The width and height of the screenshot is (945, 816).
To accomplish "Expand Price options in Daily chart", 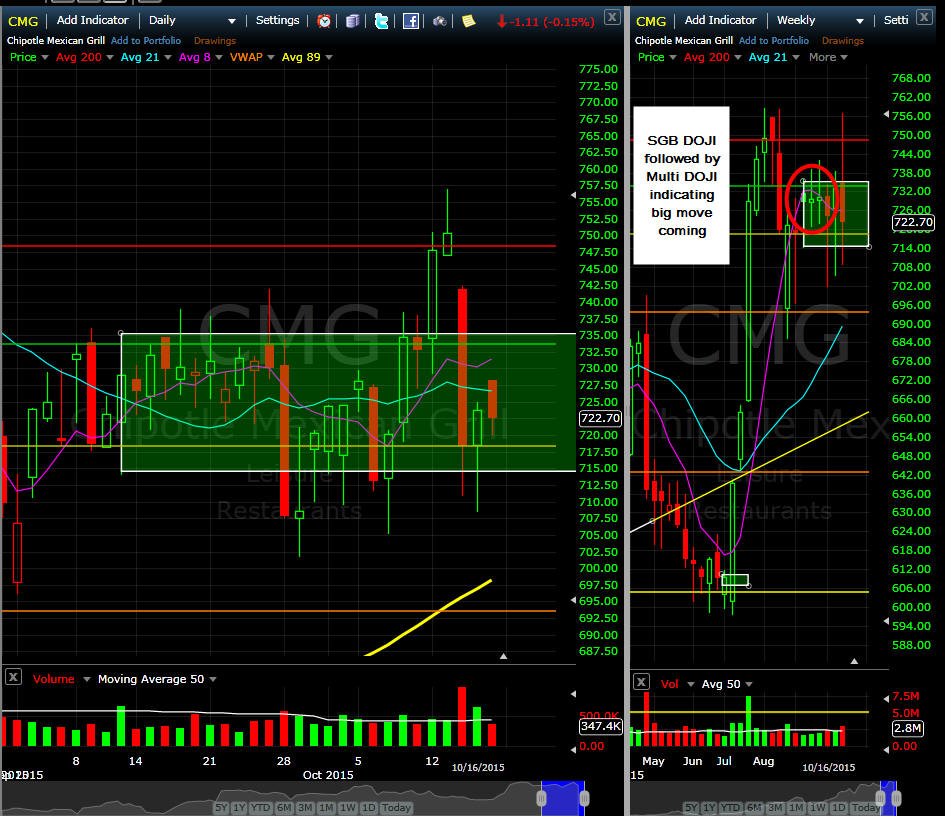I will coord(45,57).
